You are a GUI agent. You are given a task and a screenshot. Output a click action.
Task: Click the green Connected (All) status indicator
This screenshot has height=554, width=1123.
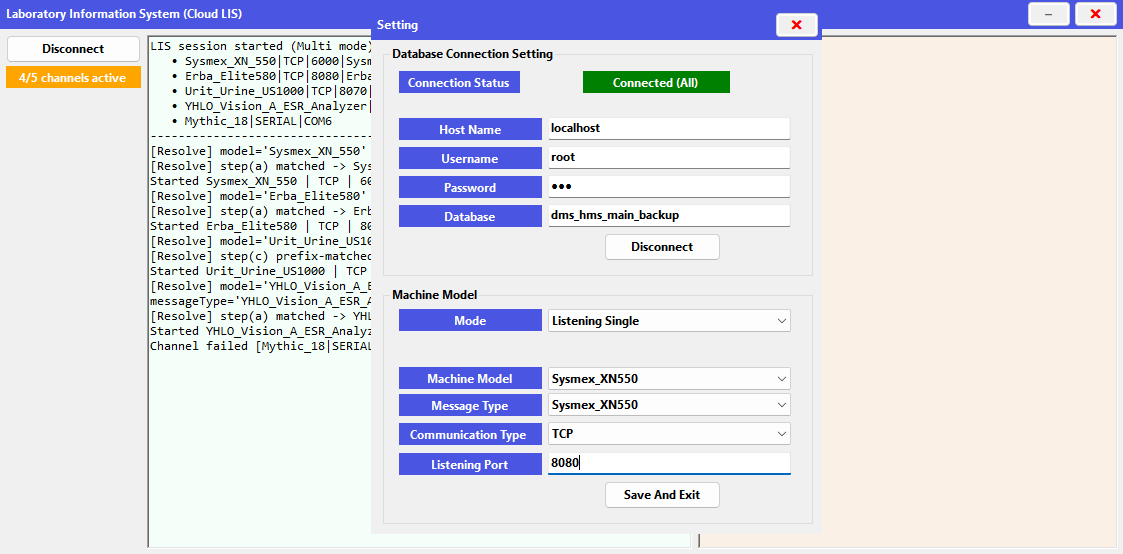(656, 82)
